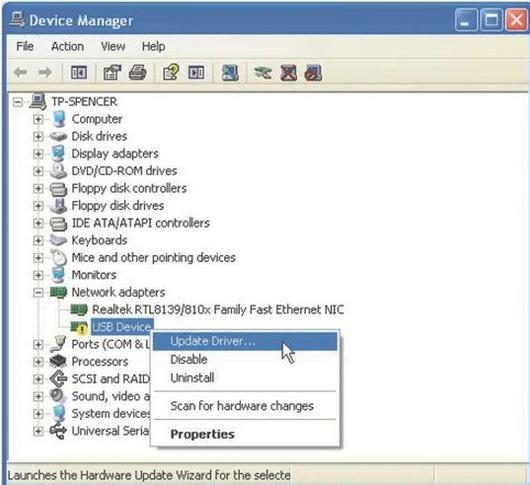Collapse the Network adapters node
Screen dimensions: 530x485
pos(38,292)
